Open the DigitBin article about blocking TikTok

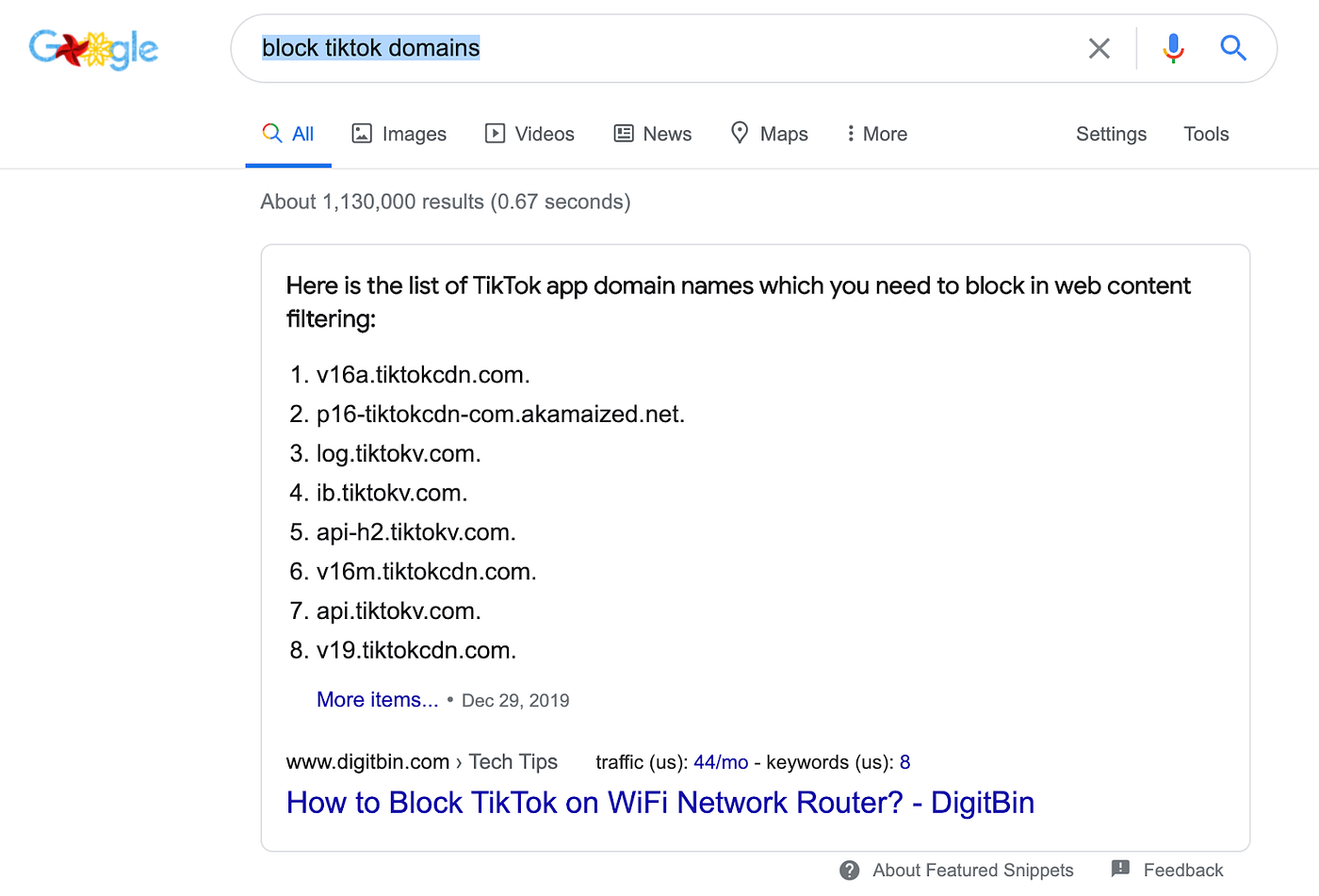[659, 802]
